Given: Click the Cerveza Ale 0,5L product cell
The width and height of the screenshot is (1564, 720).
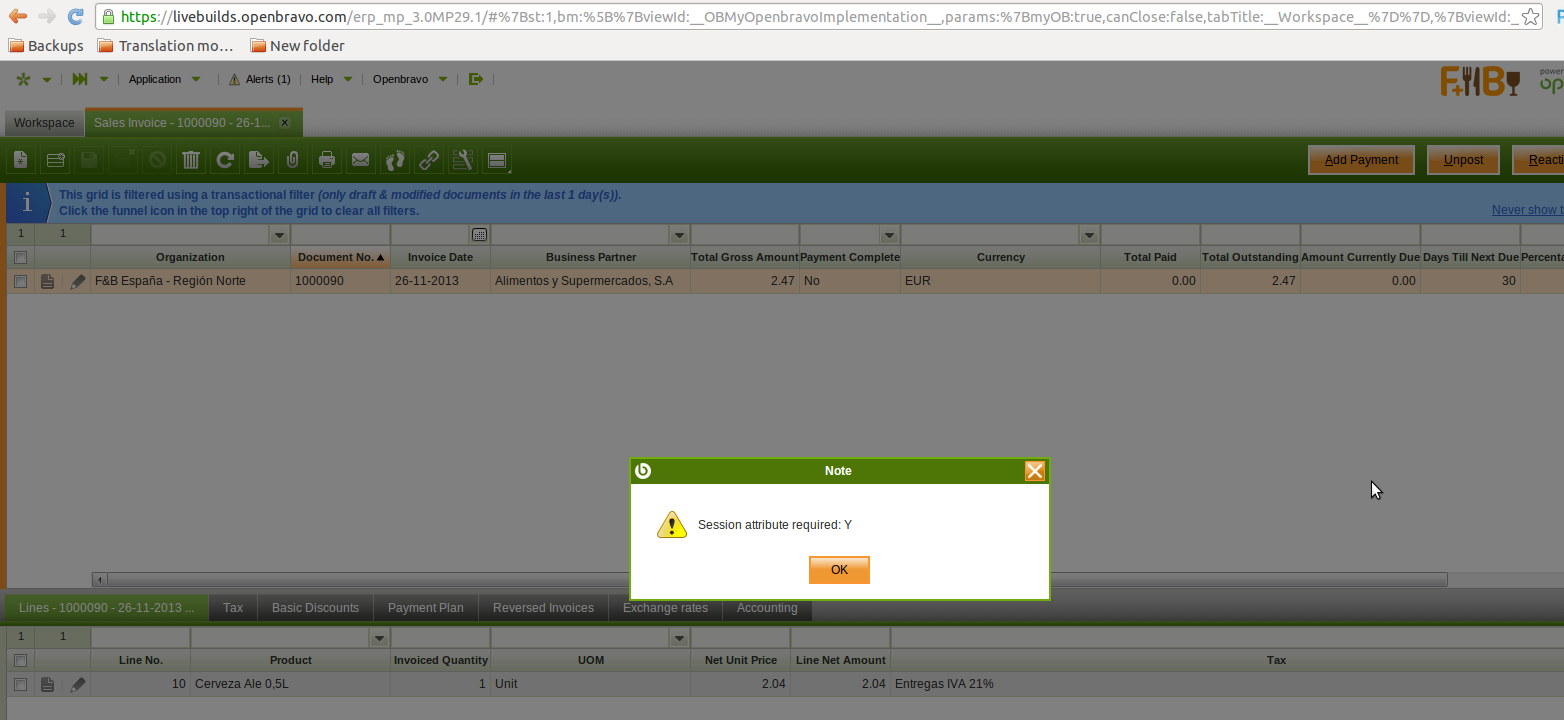Looking at the screenshot, I should (290, 684).
